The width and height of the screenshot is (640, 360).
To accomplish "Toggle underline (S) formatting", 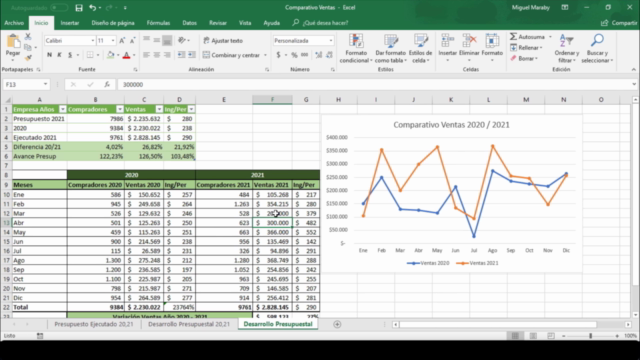I will [70, 55].
